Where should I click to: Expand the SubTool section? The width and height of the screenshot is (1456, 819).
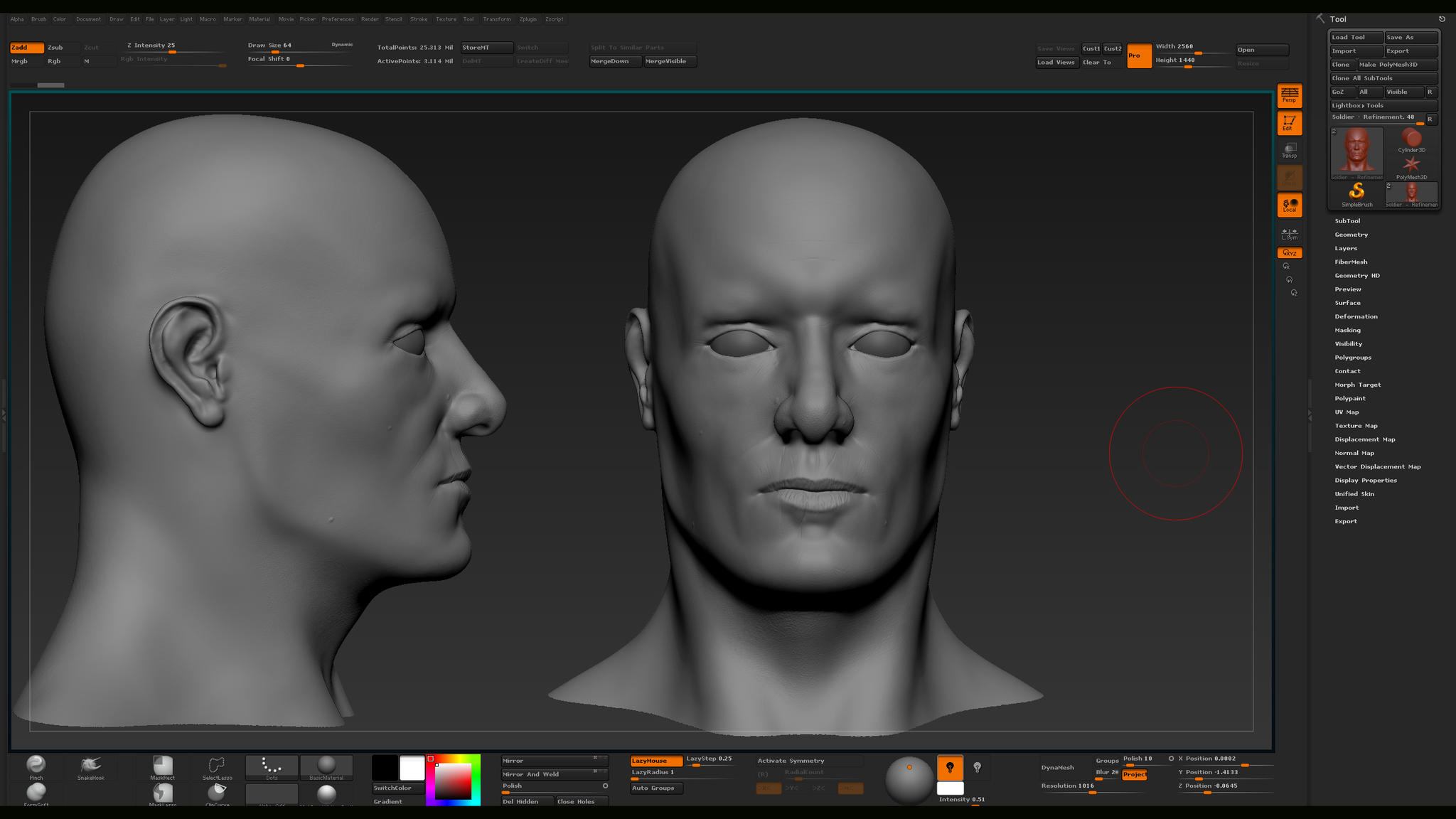[x=1347, y=220]
